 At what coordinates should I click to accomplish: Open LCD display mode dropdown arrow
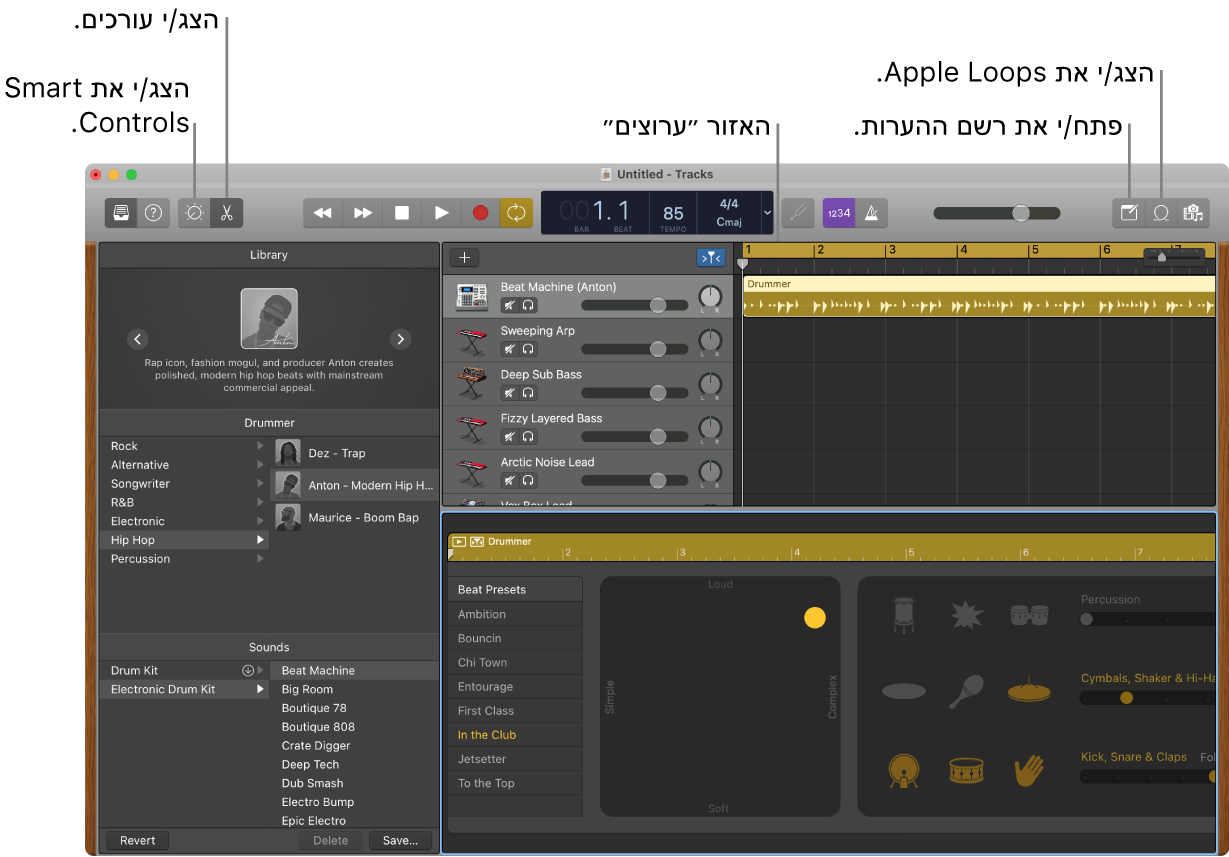[x=767, y=213]
